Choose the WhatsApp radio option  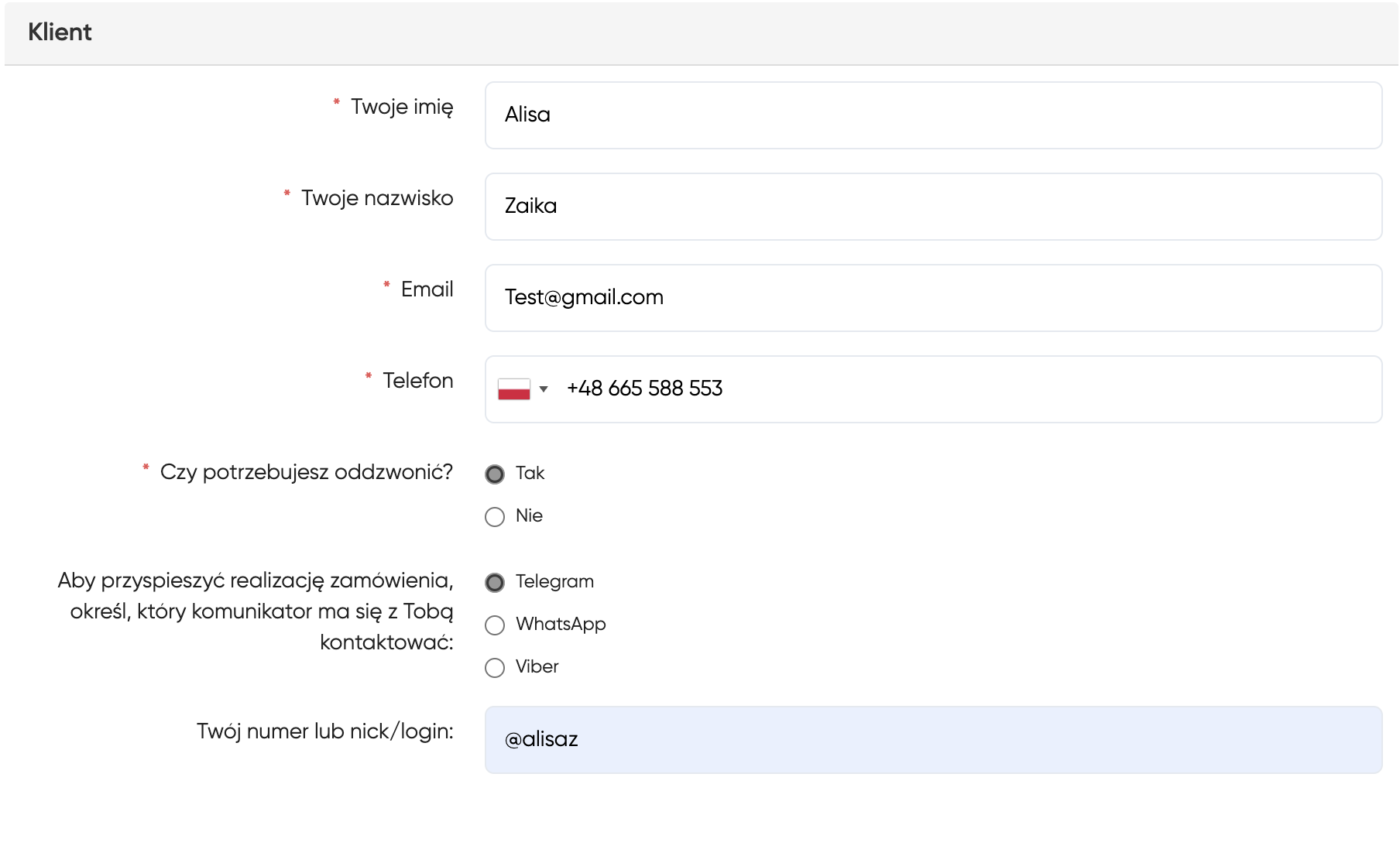495,625
